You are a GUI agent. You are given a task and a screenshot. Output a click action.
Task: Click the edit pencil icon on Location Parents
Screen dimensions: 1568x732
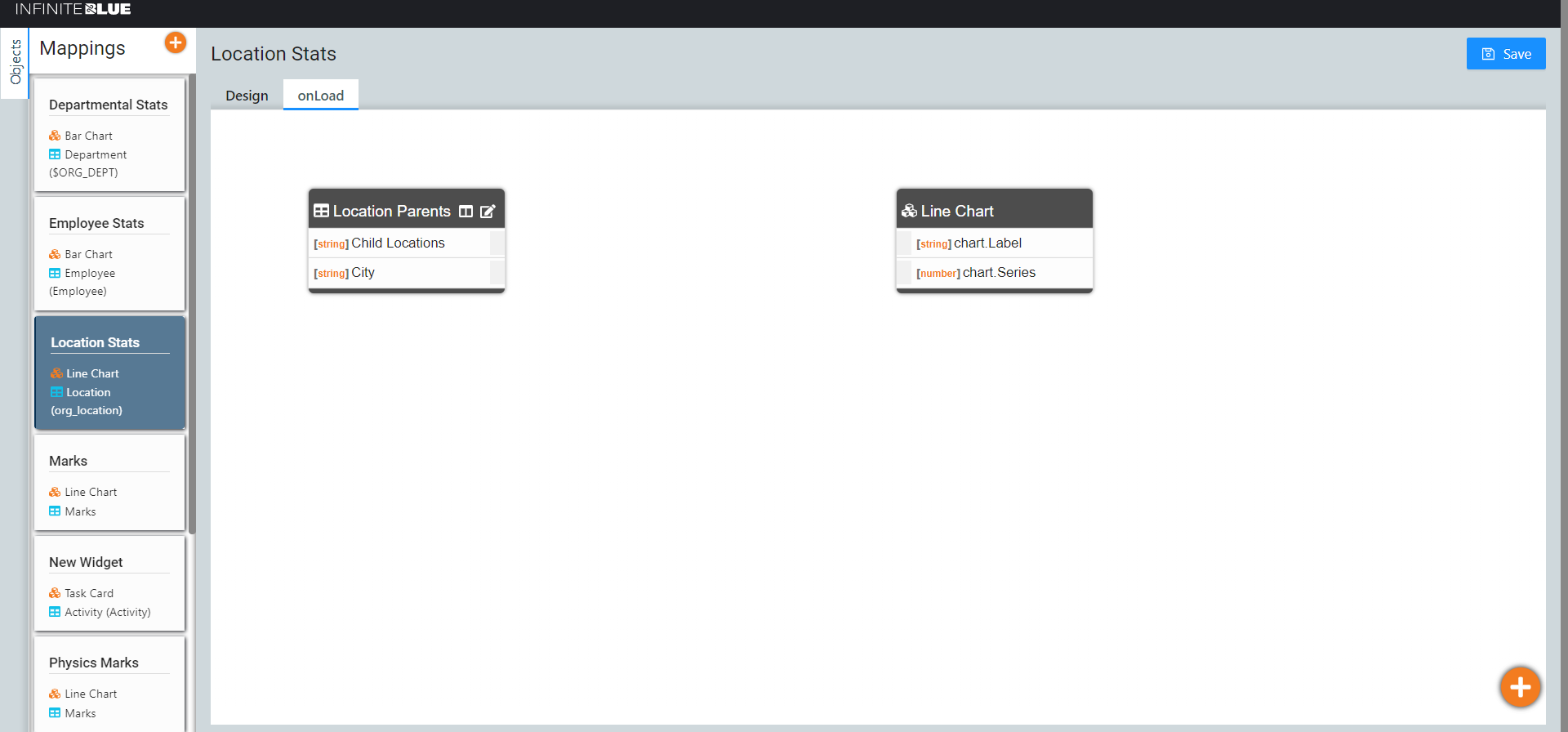coord(488,212)
